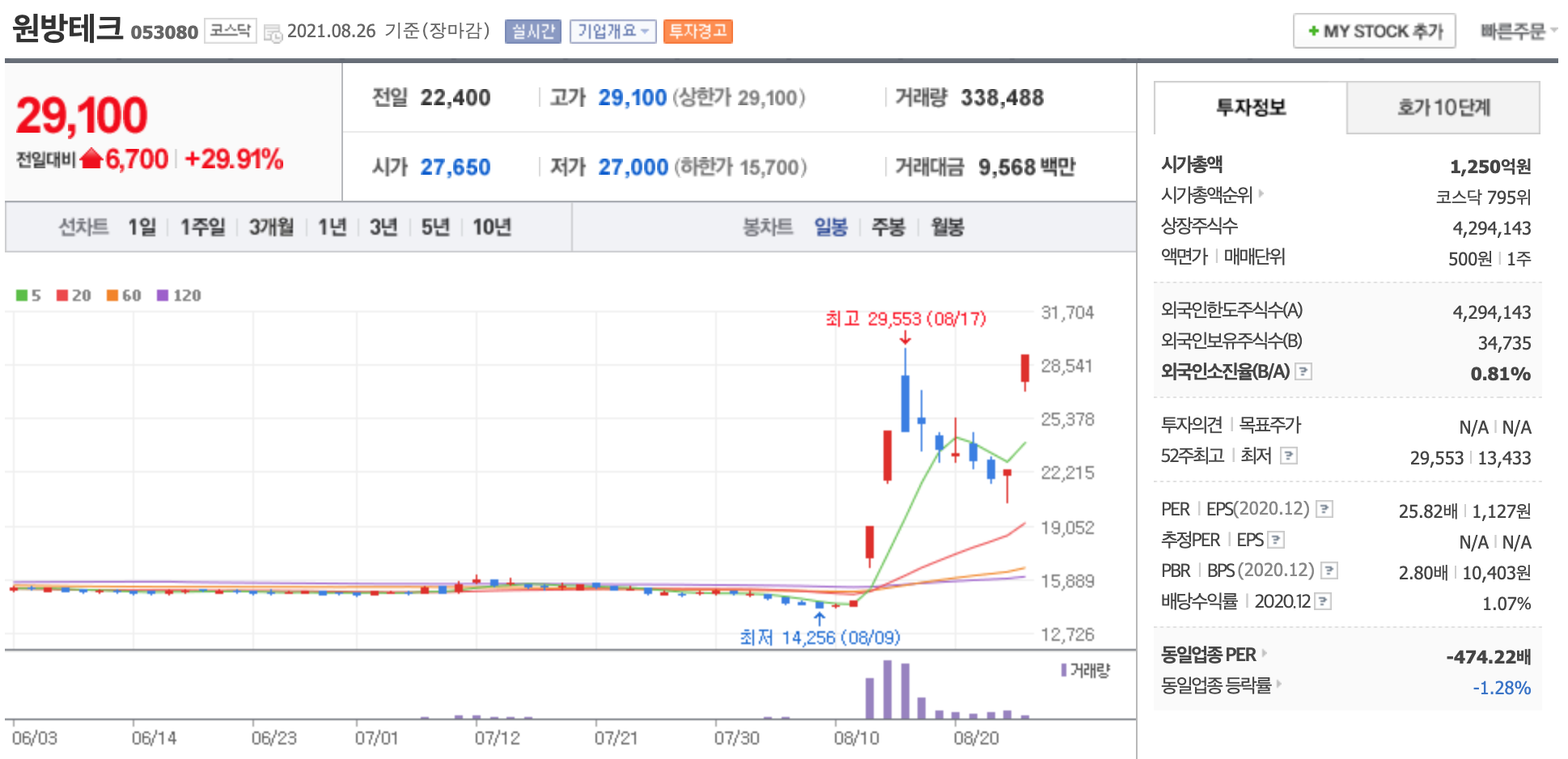The height and width of the screenshot is (759, 1568).
Task: Select the 10년 line chart period
Action: pos(492,227)
